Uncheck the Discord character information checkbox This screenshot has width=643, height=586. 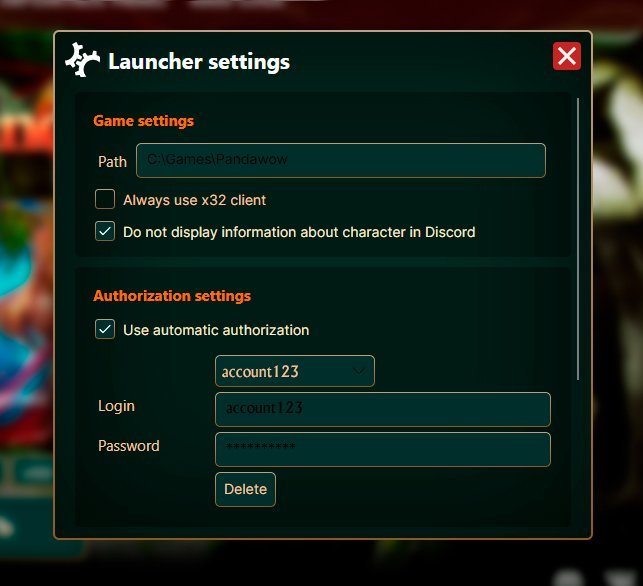[x=105, y=231]
